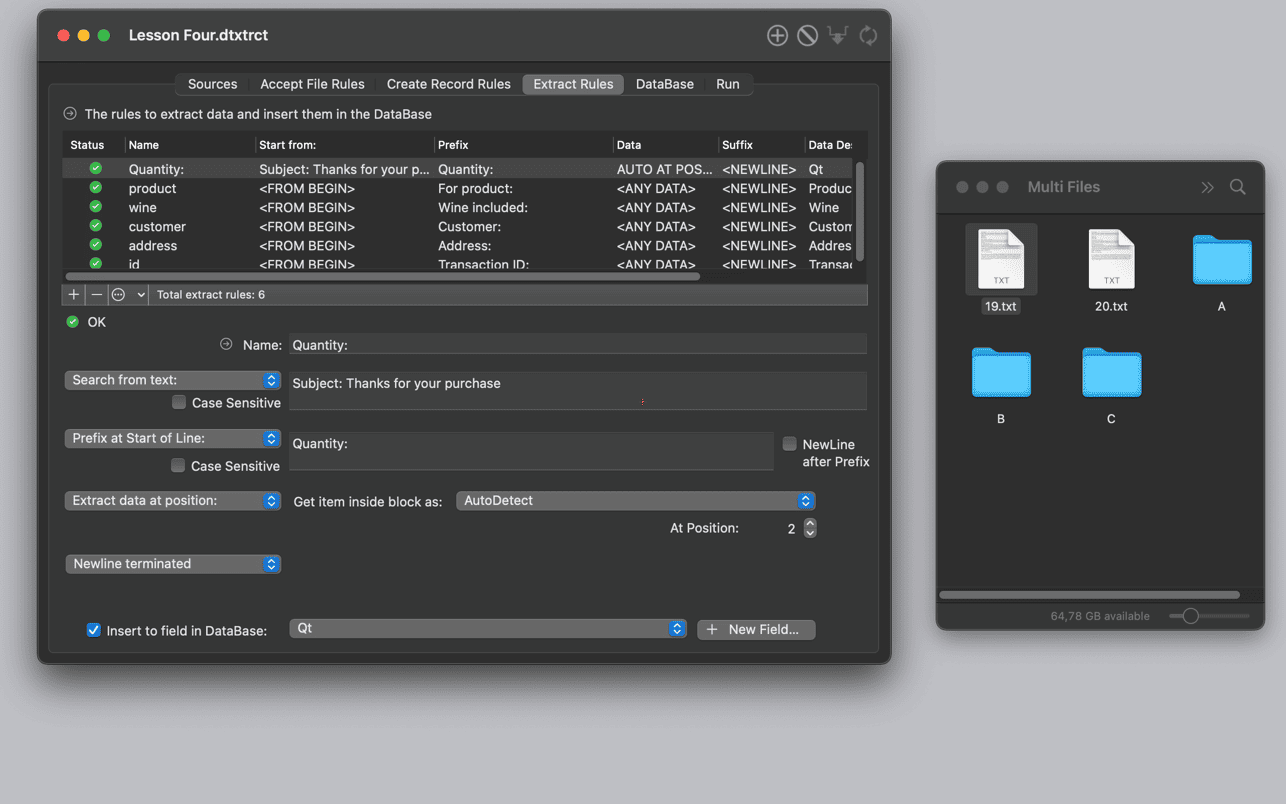Image resolution: width=1286 pixels, height=804 pixels.
Task: Click the add (plus circle) toolbar icon
Action: coord(777,36)
